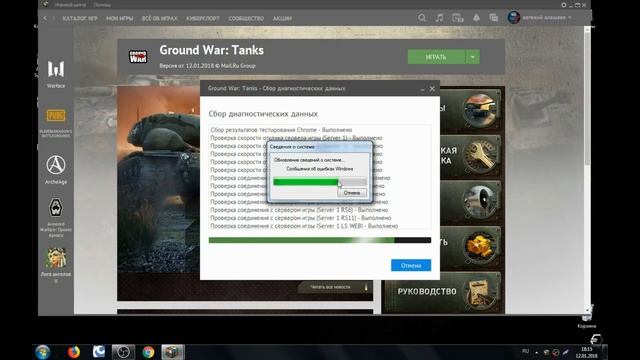Viewport: 640px width, 360px height.
Task: Open Chrome from the taskbar
Action: pyautogui.click(x=148, y=352)
